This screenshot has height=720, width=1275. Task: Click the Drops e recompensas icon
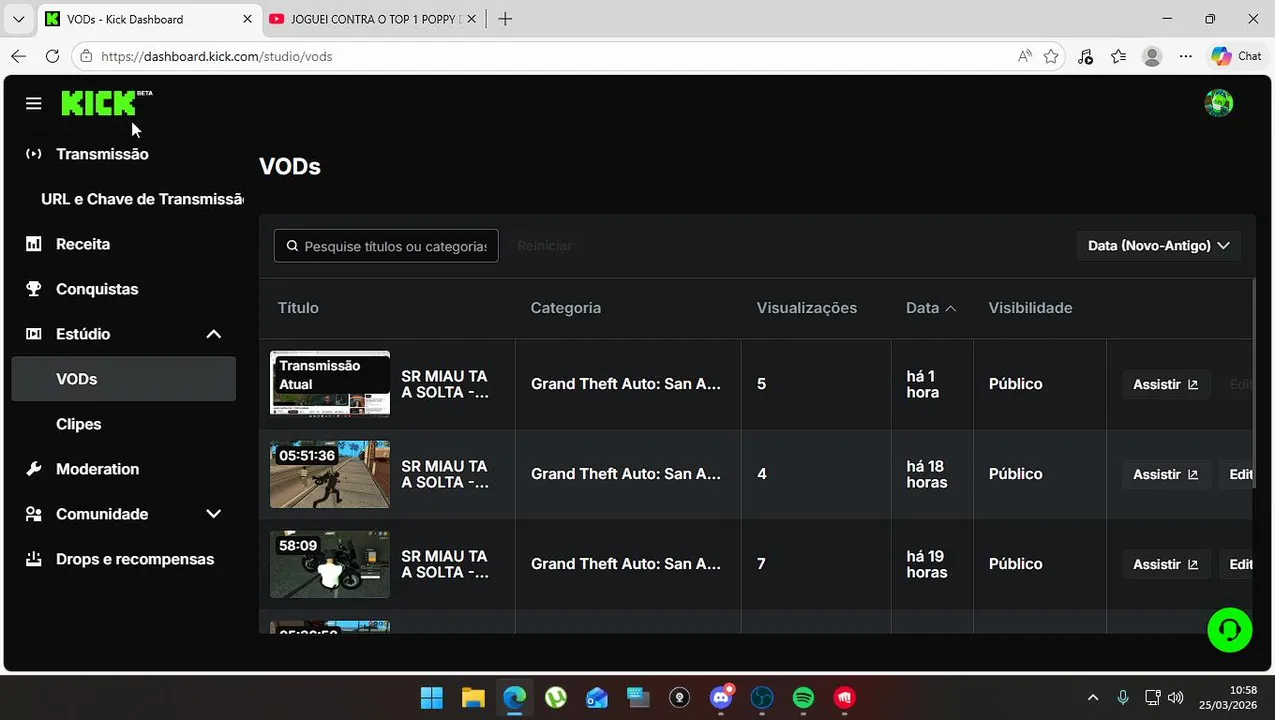34,559
